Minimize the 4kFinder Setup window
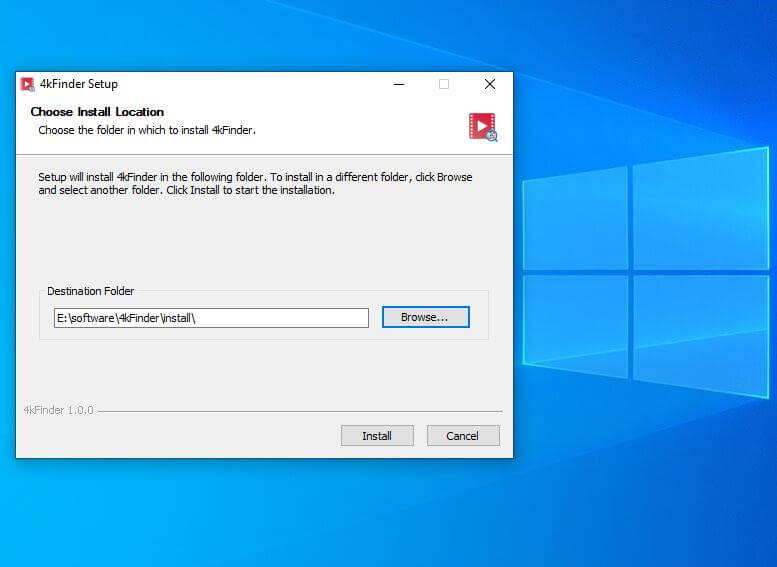Viewport: 777px width, 567px height. 400,84
